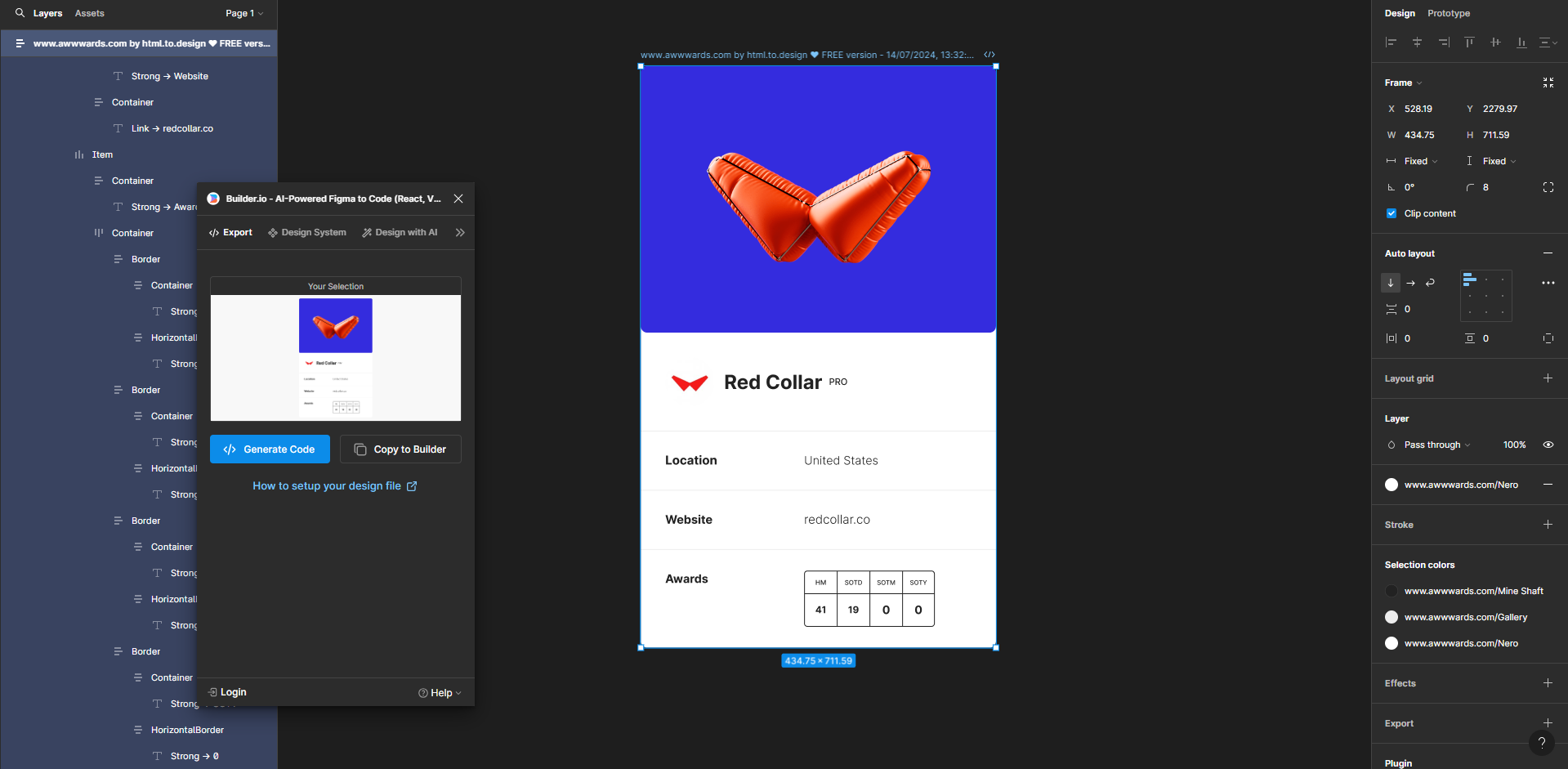Switch to the Prototype tab
The width and height of the screenshot is (1568, 769).
[1448, 13]
